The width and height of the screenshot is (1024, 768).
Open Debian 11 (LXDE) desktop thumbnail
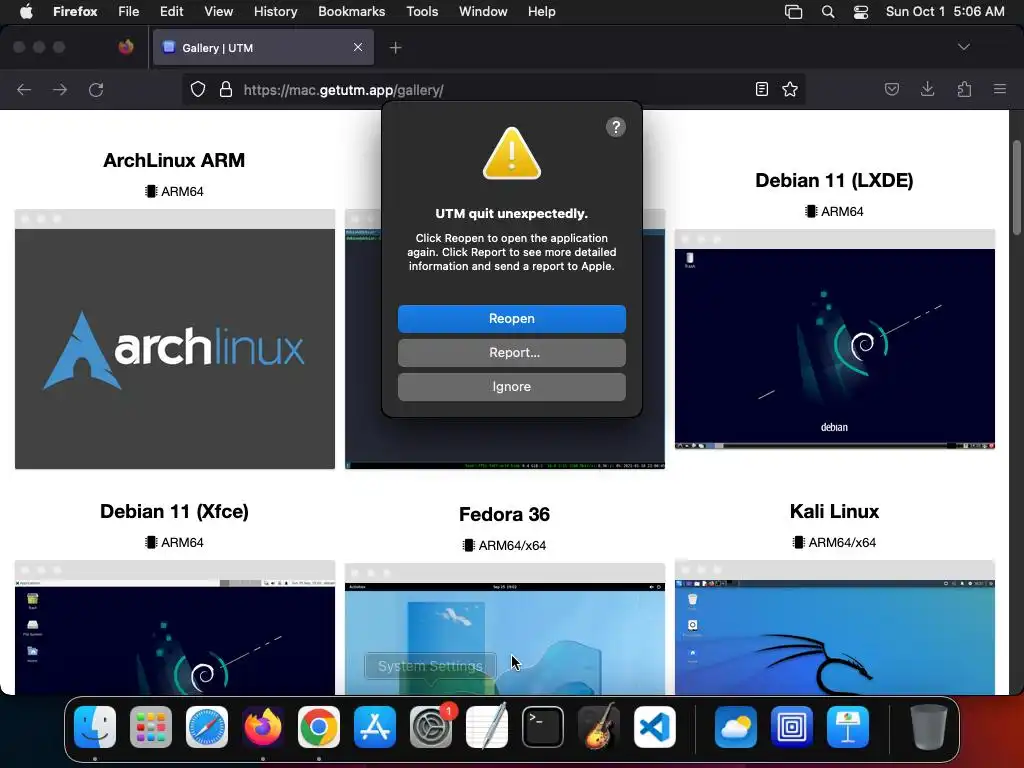835,339
